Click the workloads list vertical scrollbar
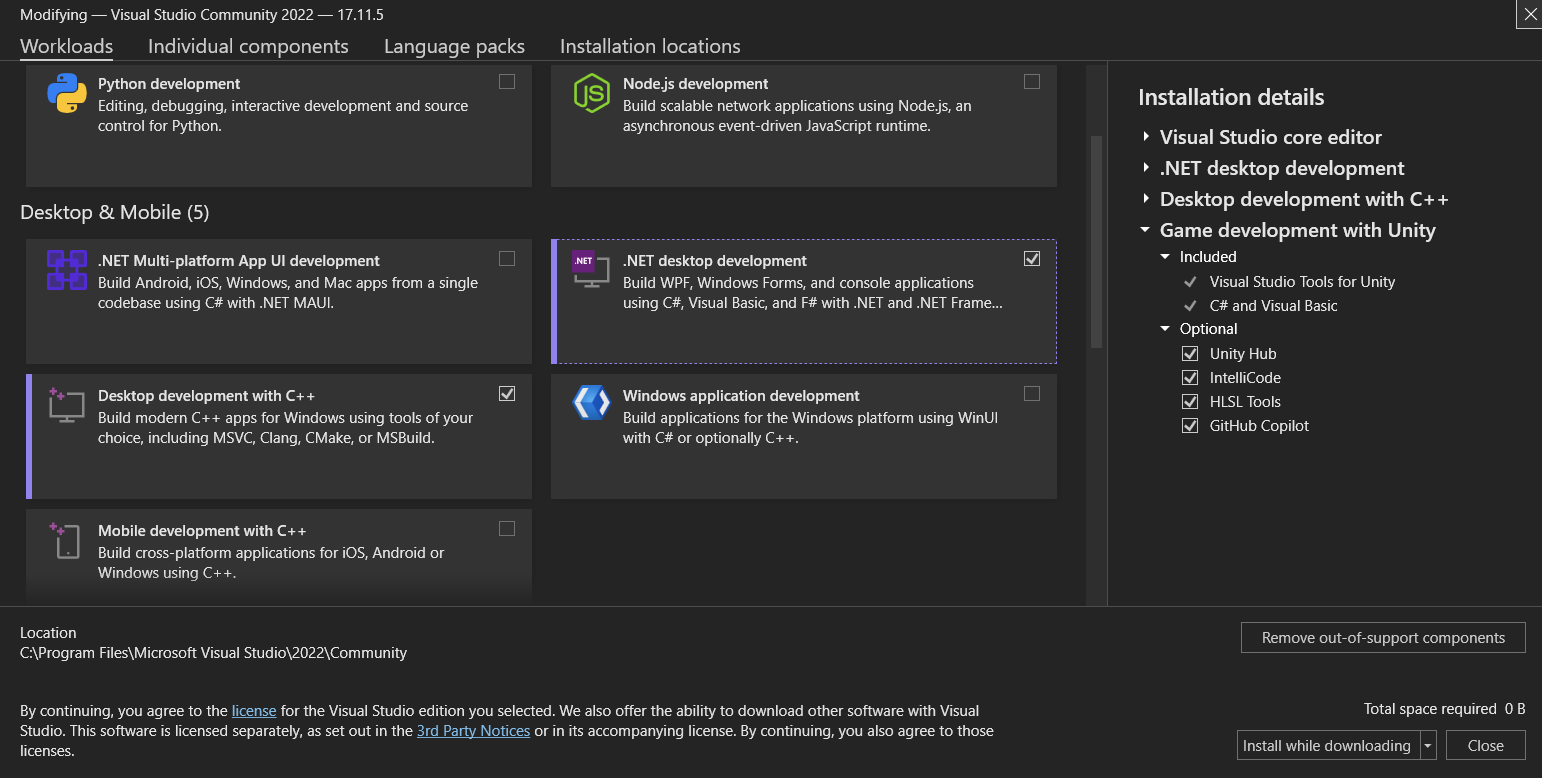This screenshot has width=1542, height=778. [x=1096, y=242]
